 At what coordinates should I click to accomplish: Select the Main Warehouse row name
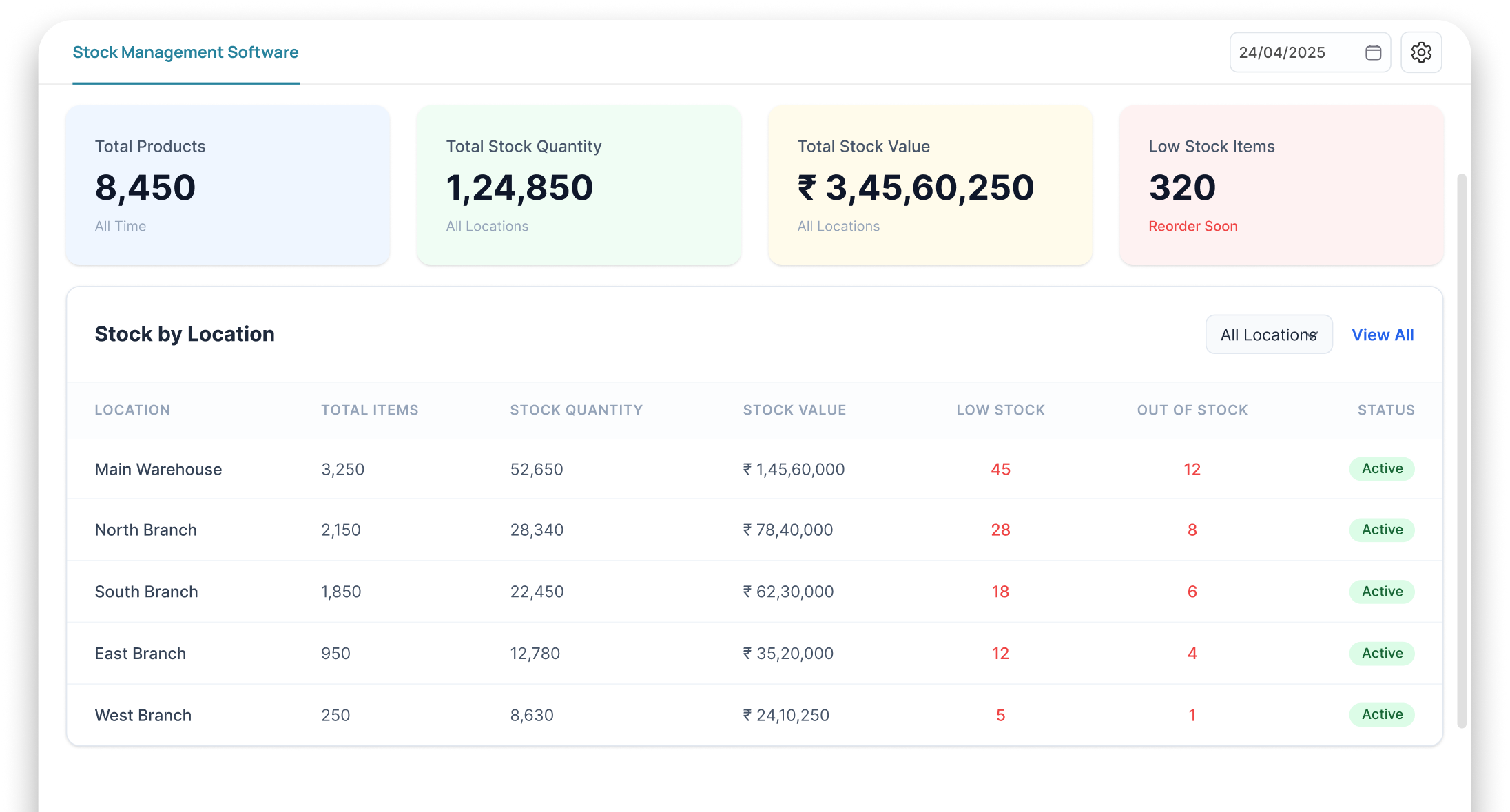(158, 469)
